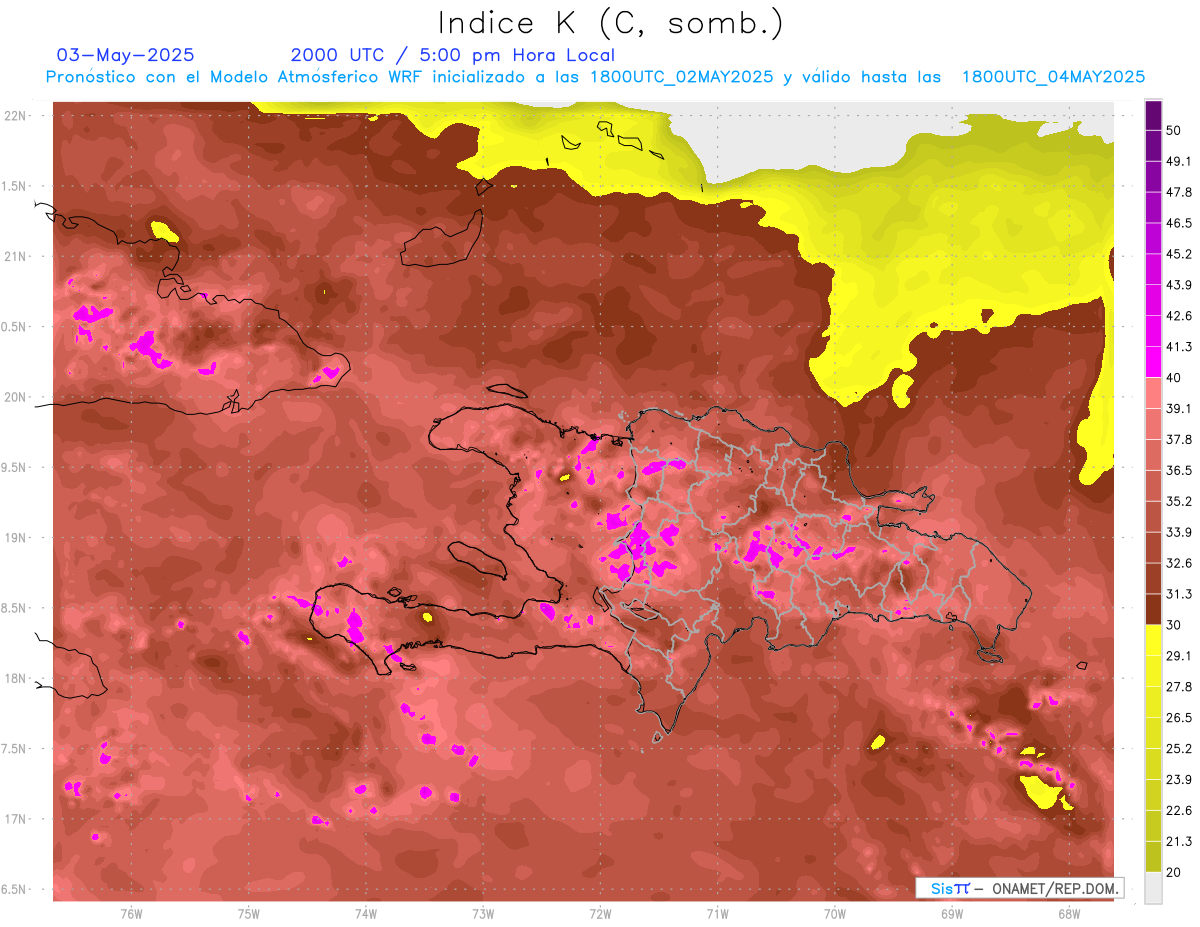Click the "75W" longitude axis label
Viewport: 1200px width, 927px height.
click(x=249, y=914)
